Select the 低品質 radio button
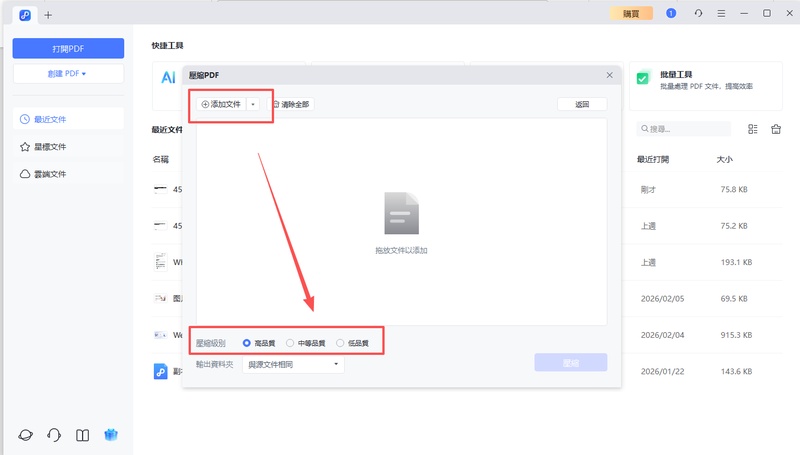This screenshot has height=455, width=800. pyautogui.click(x=340, y=343)
